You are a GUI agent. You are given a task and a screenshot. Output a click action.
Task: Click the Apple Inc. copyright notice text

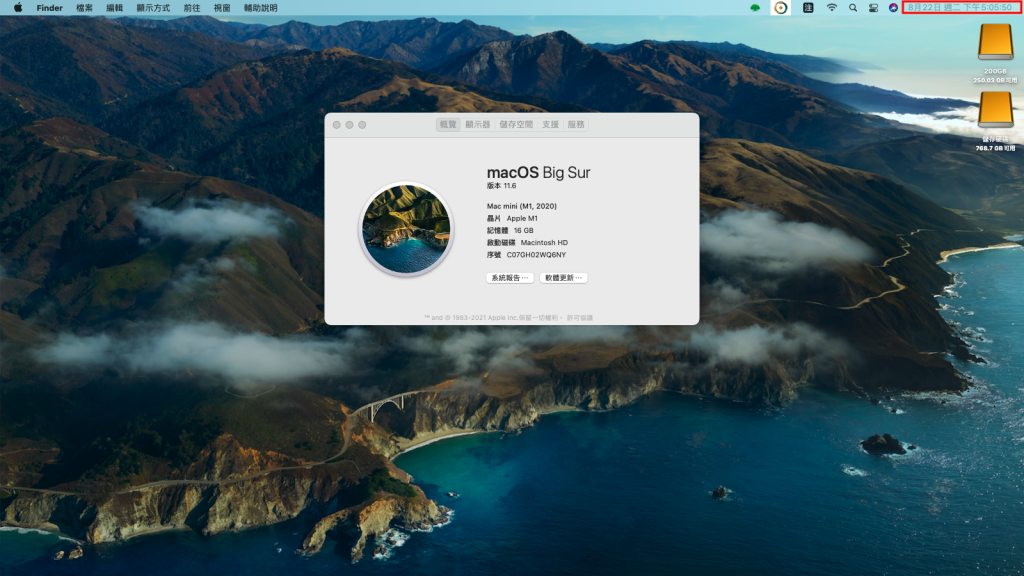(493, 317)
